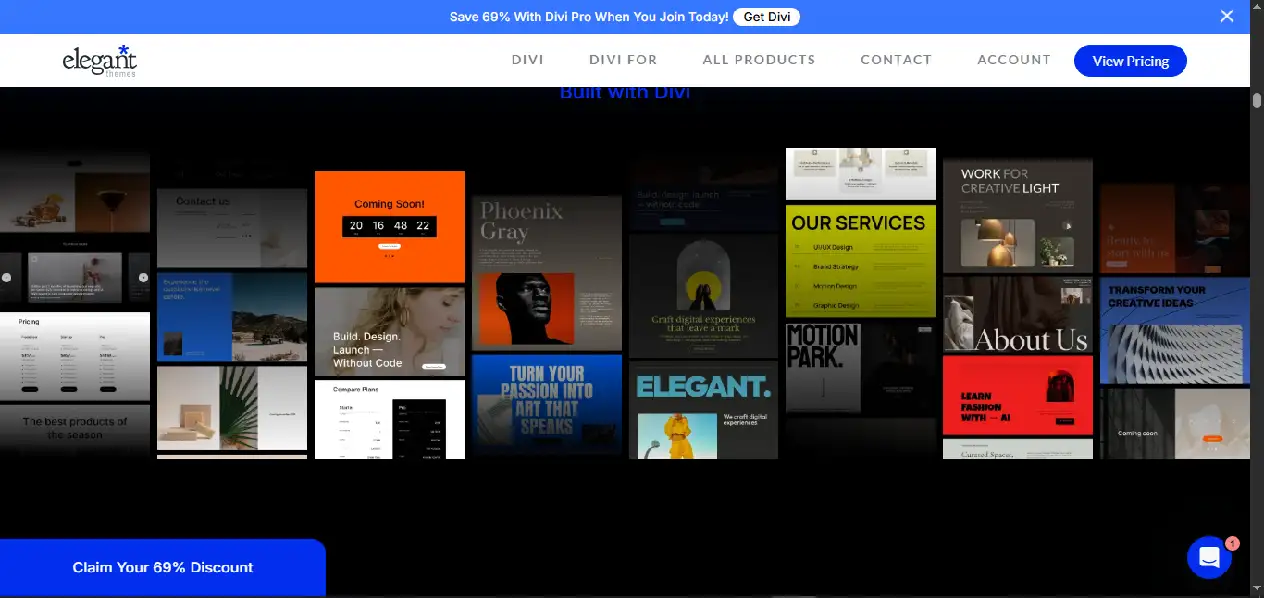Viewport: 1264px width, 598px height.
Task: Open the About Us layout thumbnail
Action: [1018, 314]
